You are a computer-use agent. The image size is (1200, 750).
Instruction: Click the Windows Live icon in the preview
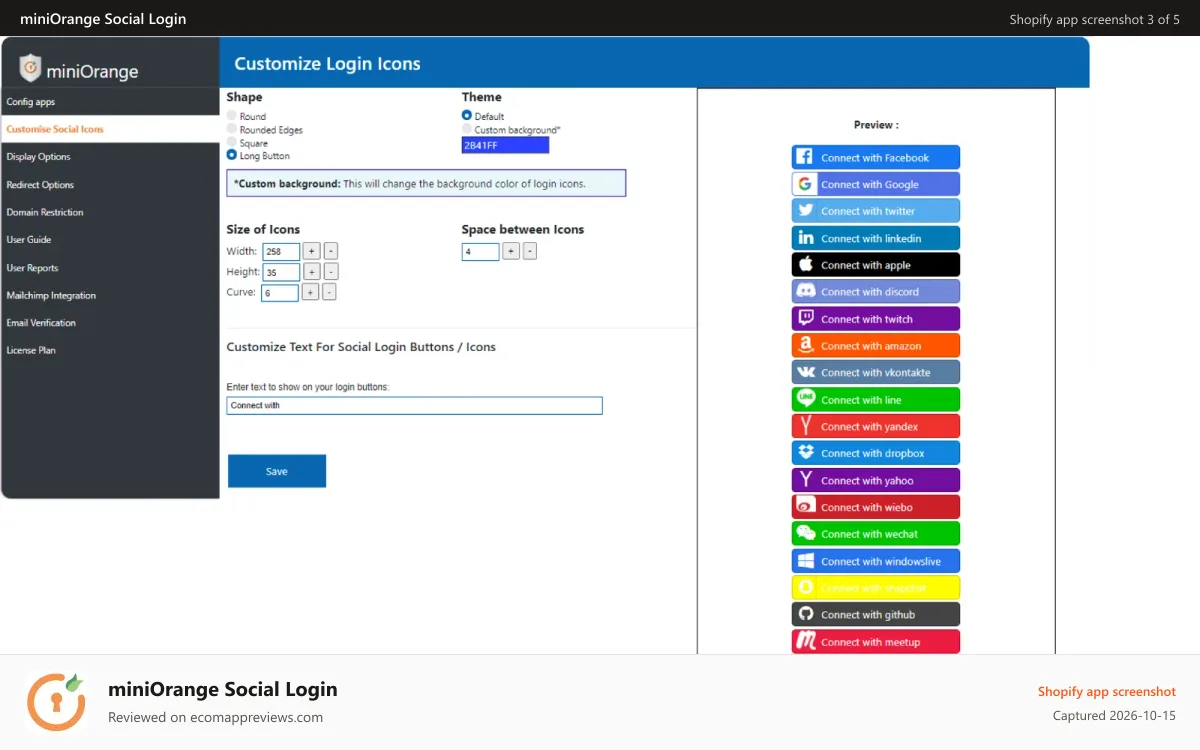[x=805, y=561]
